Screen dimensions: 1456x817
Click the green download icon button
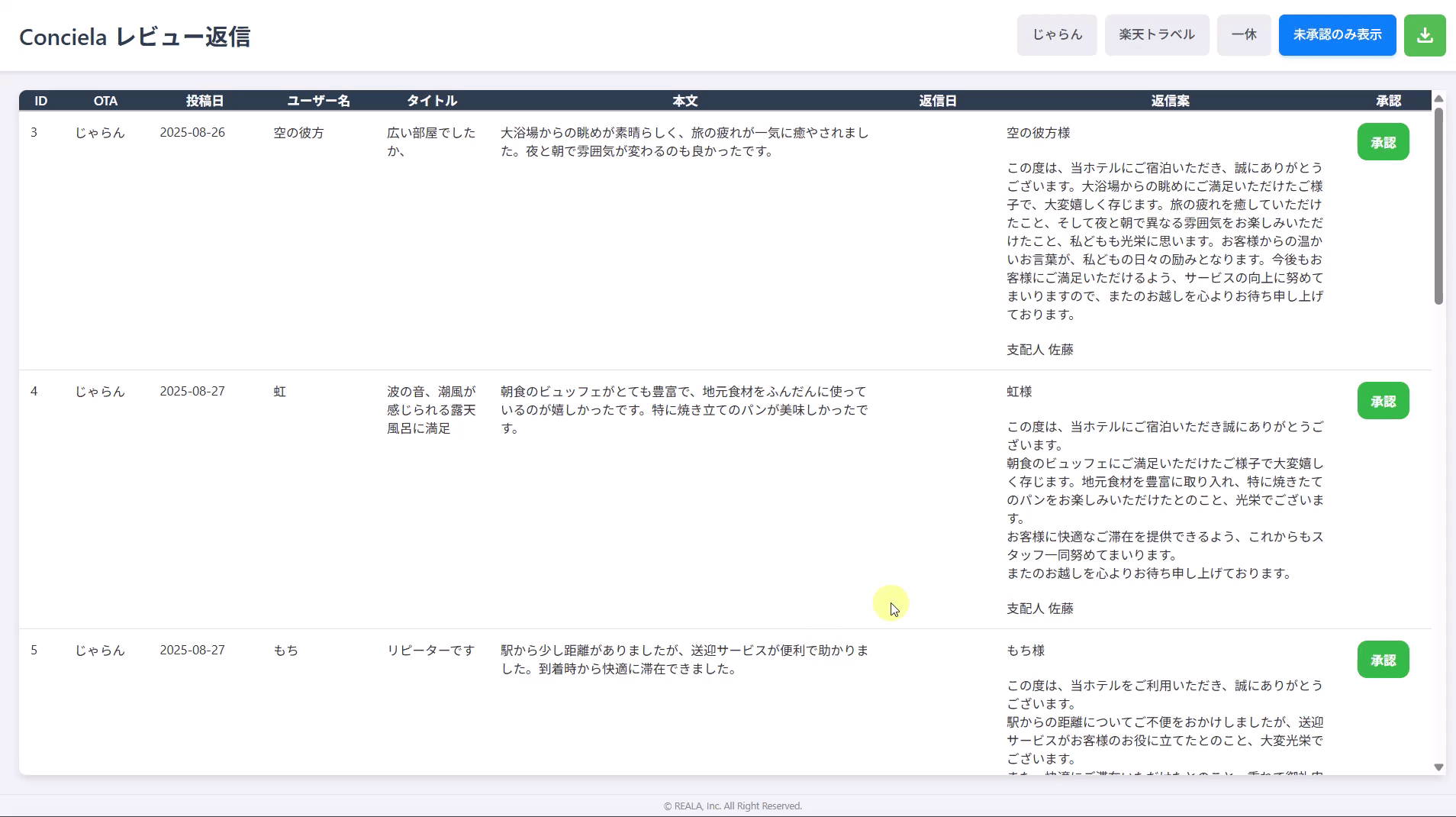click(x=1424, y=35)
